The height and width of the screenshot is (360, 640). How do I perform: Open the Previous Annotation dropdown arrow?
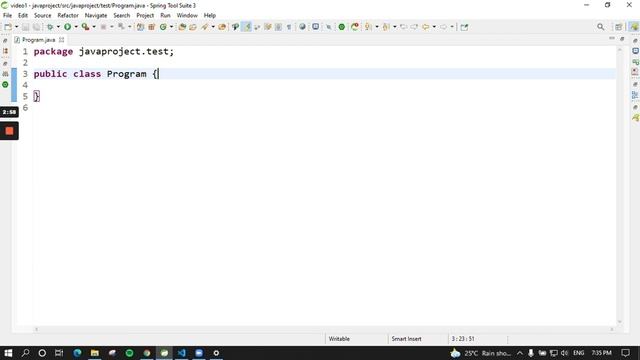point(395,27)
